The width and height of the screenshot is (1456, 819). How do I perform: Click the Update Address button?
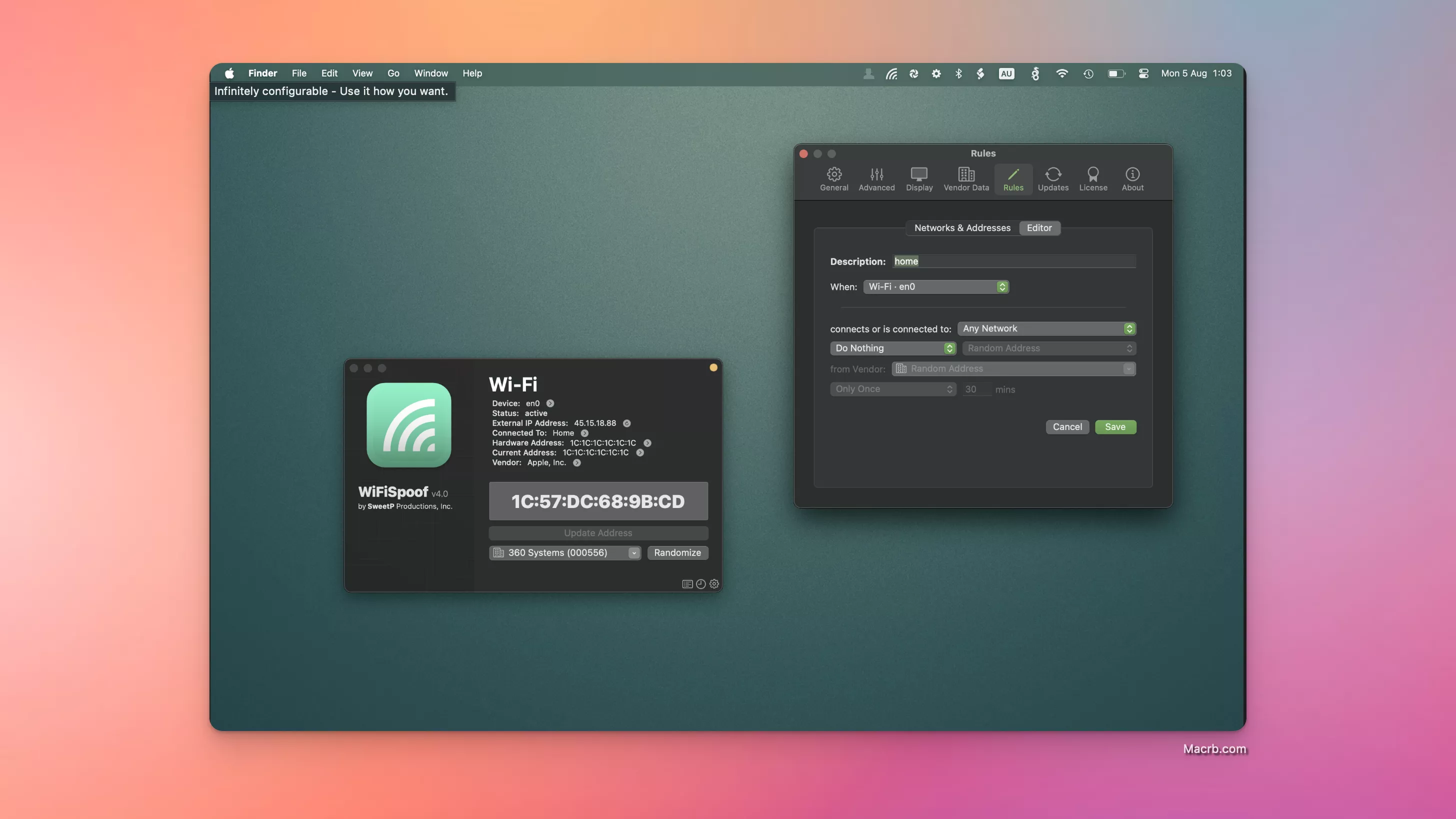[x=598, y=533]
